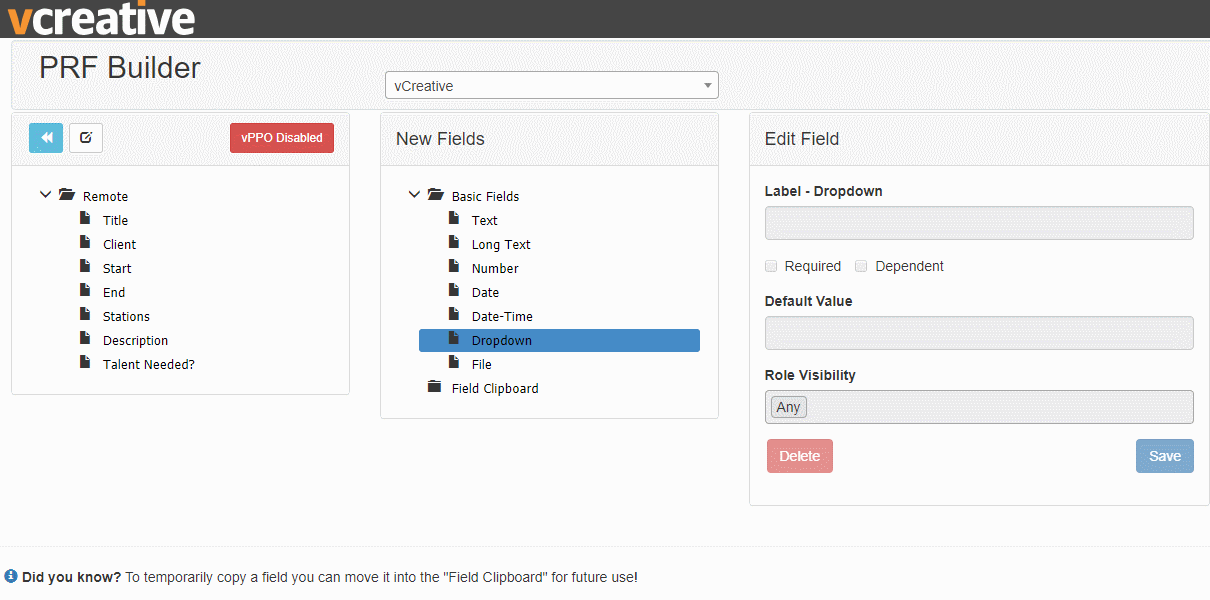Select the Text field type
Screen dimensions: 1210x600
[485, 221]
